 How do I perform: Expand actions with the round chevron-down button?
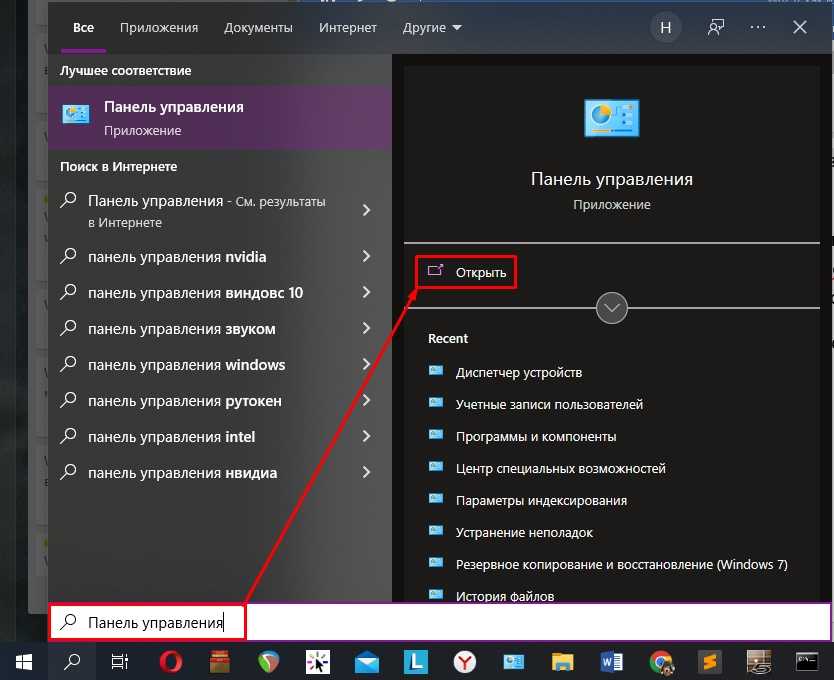tap(612, 308)
